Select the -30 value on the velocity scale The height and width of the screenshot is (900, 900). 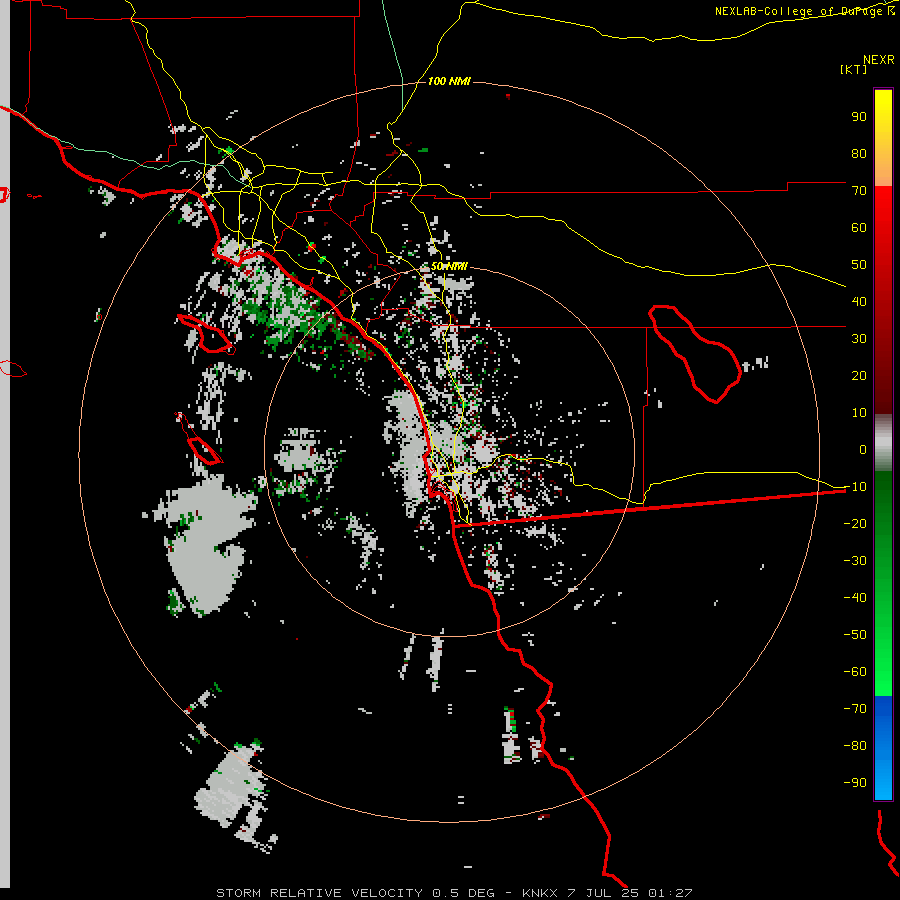click(x=855, y=561)
